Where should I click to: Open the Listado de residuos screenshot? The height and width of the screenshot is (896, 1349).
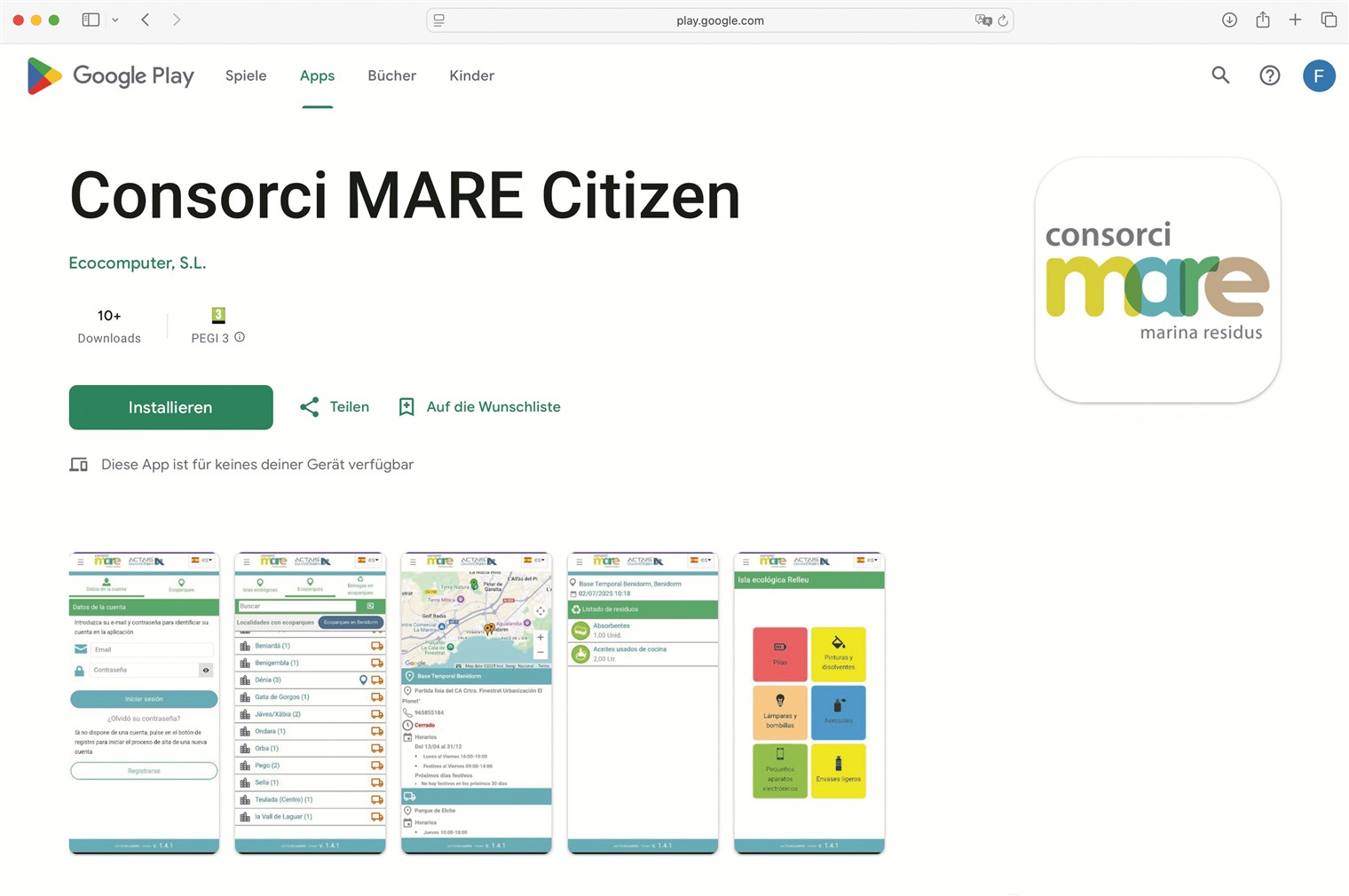click(x=643, y=703)
